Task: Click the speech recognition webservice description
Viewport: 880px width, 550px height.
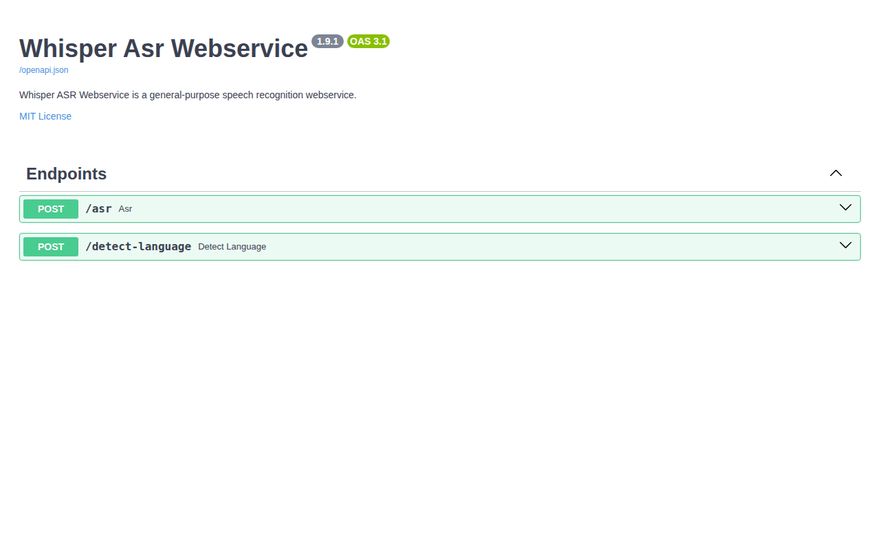Action: coord(187,95)
